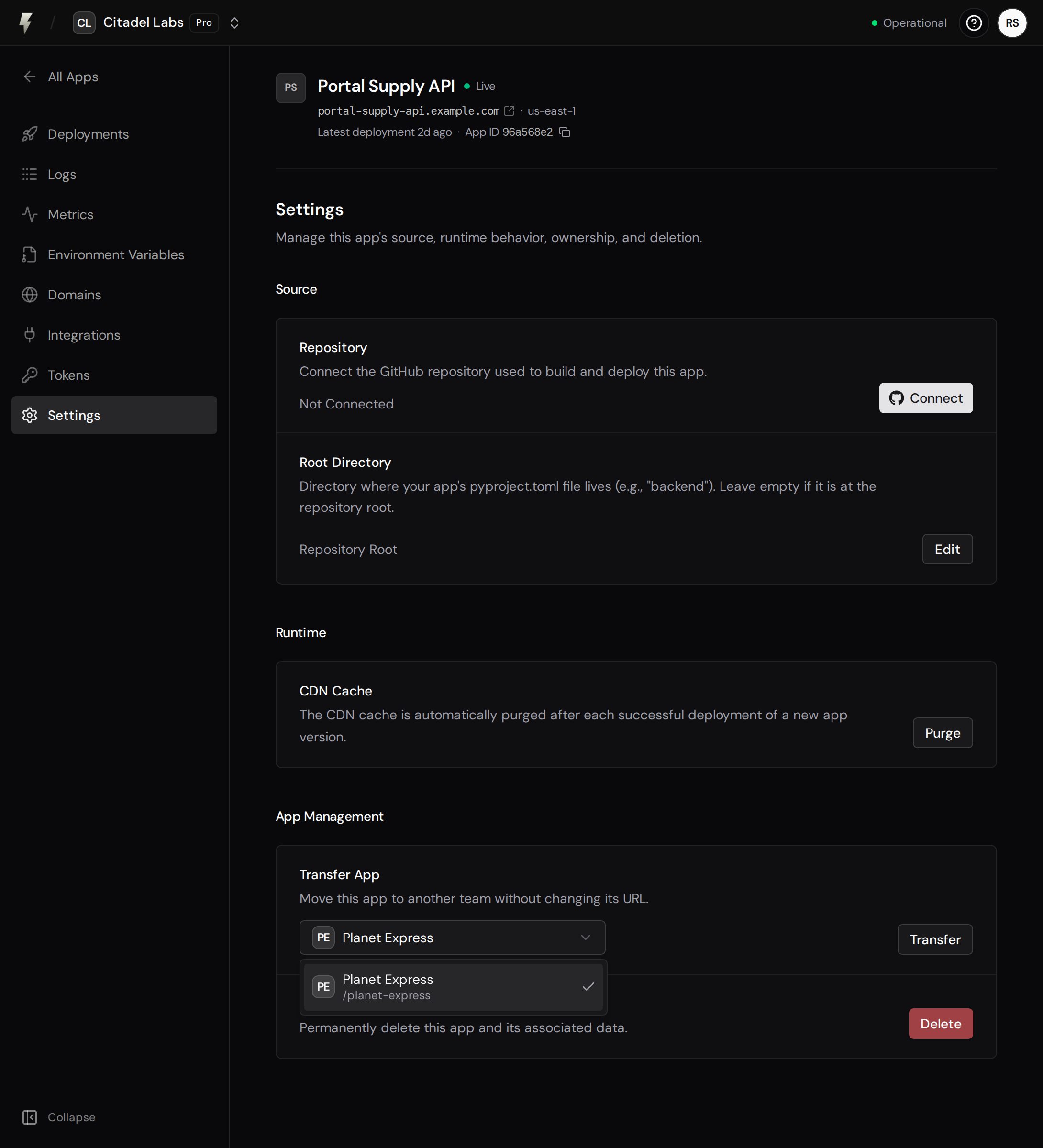Open Deployments in the sidebar
Viewport: 1043px width, 1148px height.
point(114,134)
